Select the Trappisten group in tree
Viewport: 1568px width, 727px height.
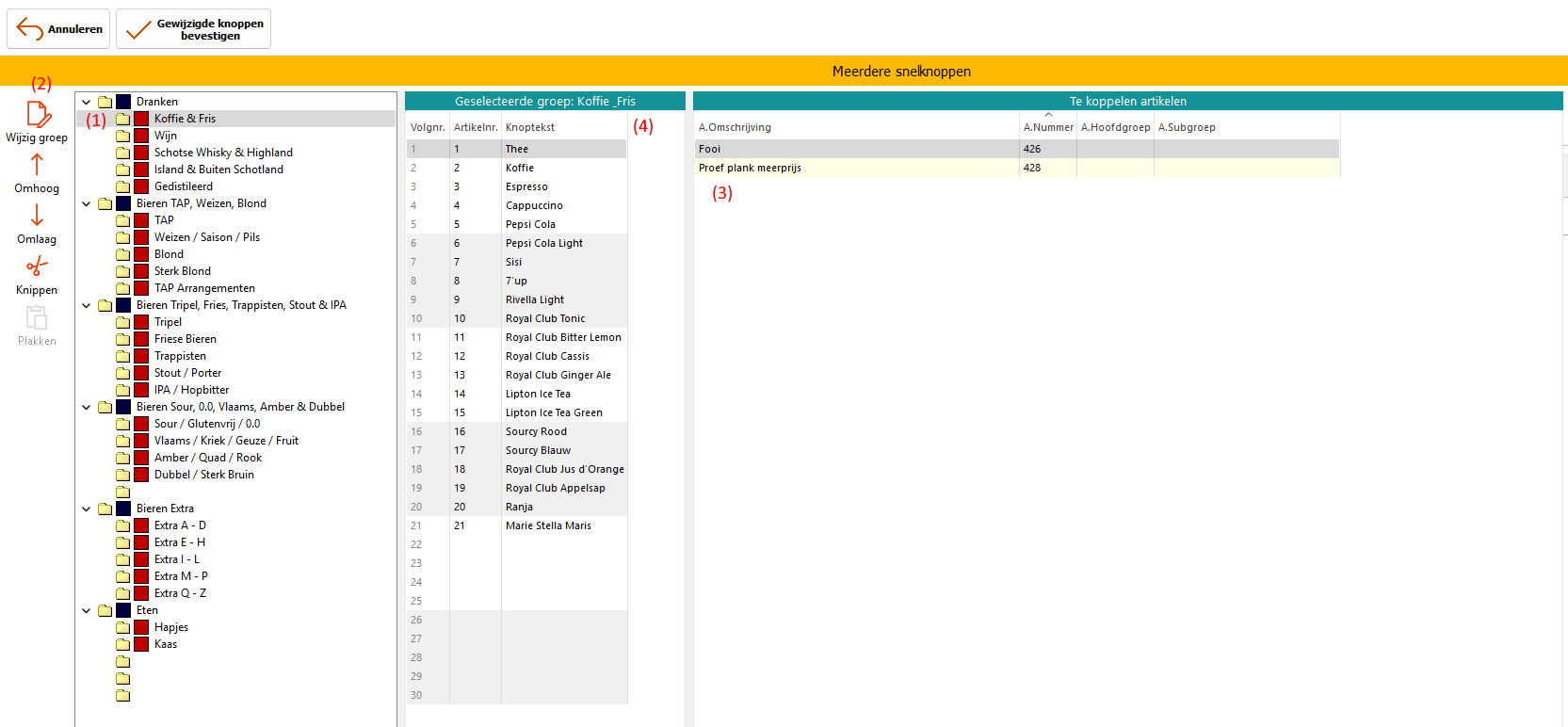[x=180, y=356]
